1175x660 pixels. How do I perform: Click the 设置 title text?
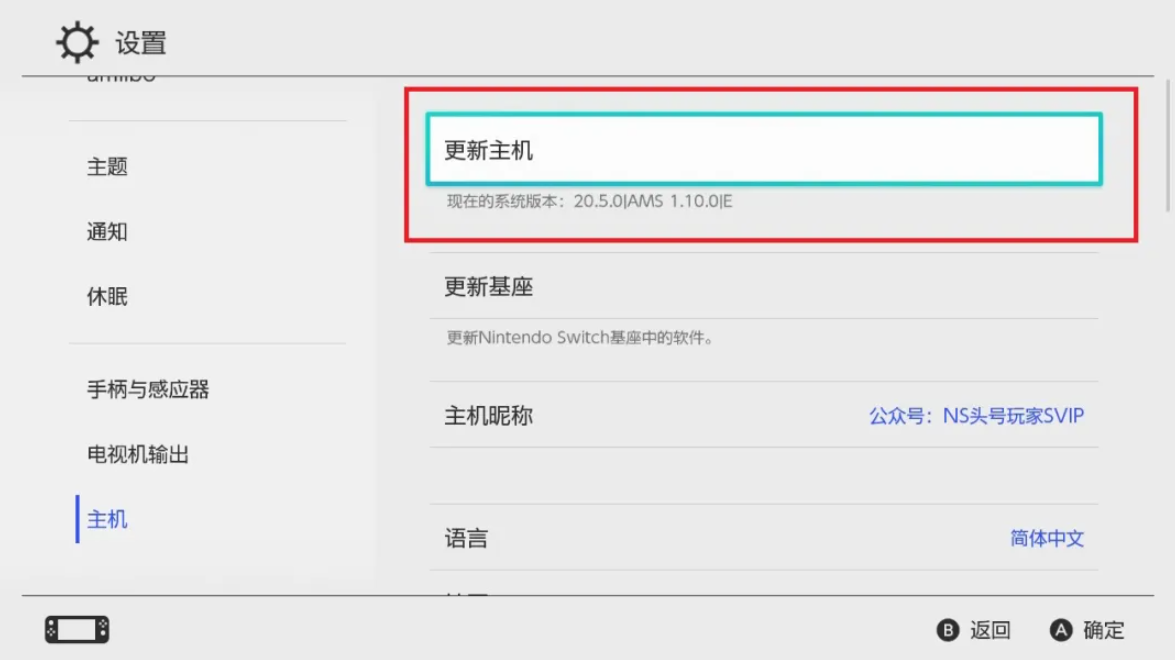(x=141, y=43)
